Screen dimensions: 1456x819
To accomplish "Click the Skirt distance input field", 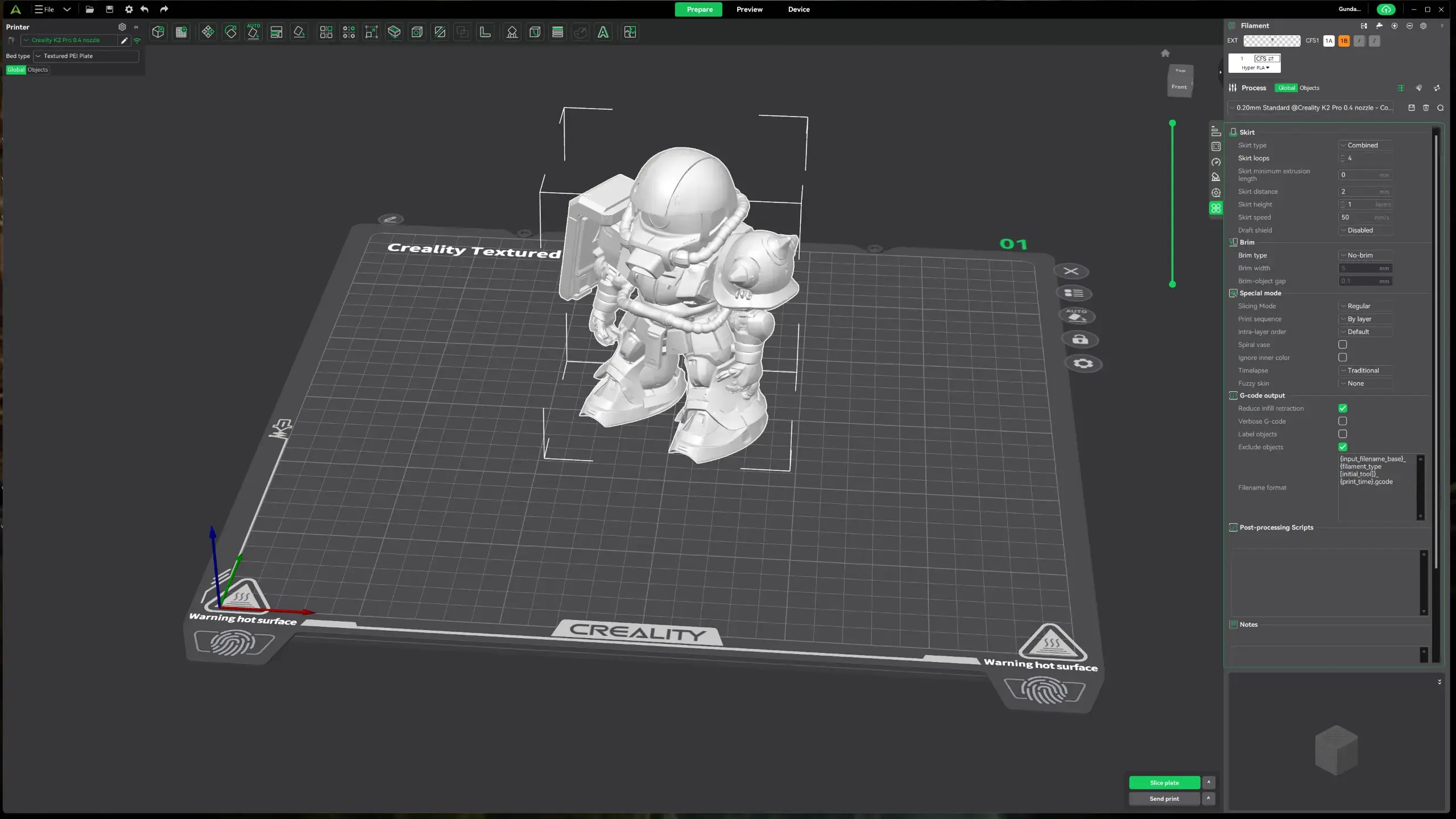I will 1366,192.
